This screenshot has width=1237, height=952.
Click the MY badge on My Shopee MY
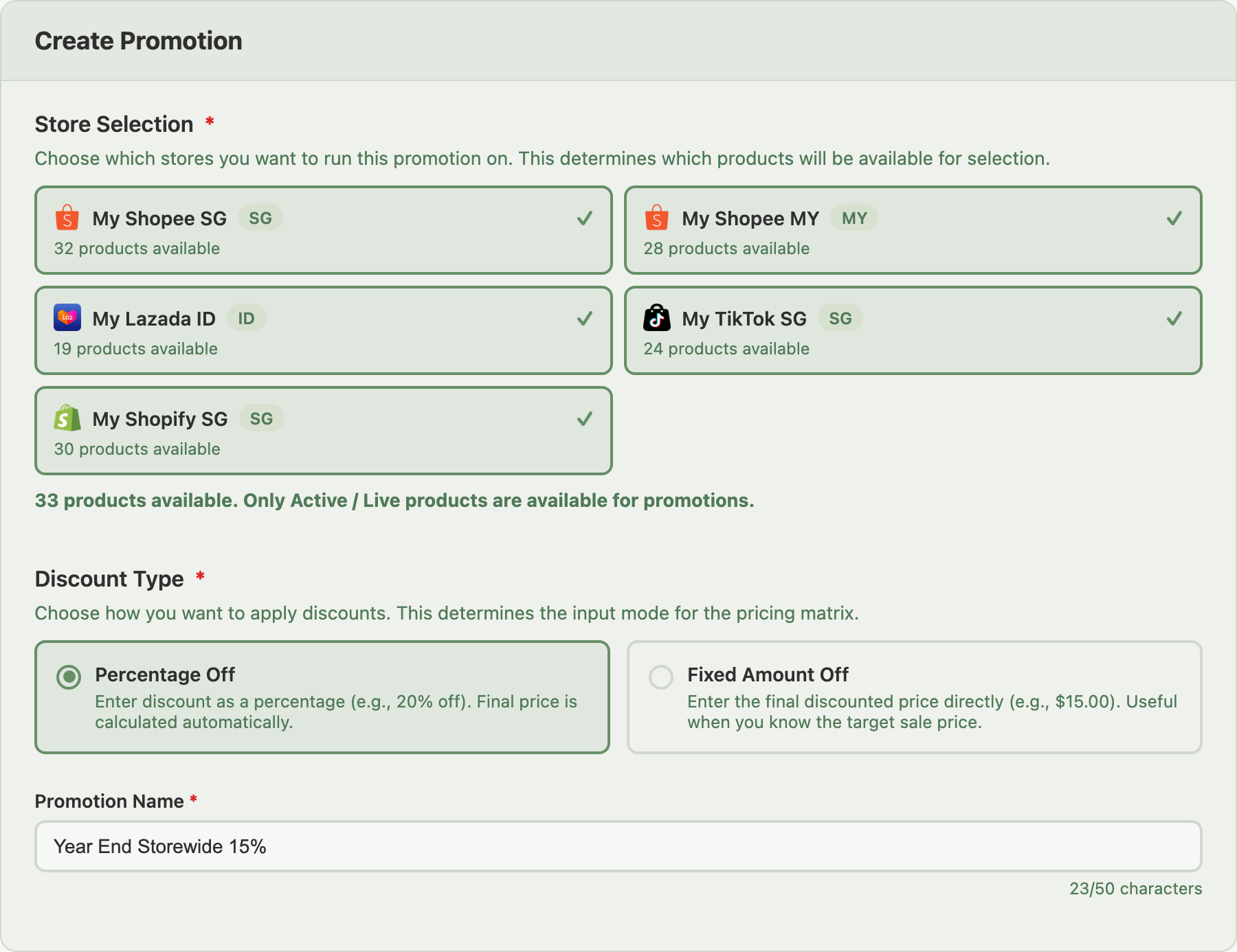click(x=854, y=218)
